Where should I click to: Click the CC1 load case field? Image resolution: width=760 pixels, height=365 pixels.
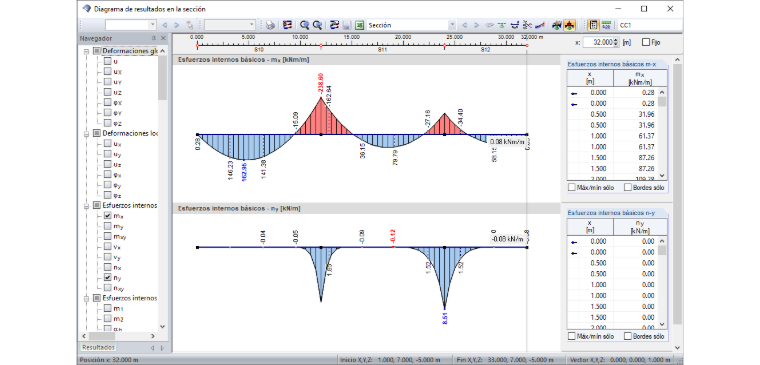coord(649,25)
